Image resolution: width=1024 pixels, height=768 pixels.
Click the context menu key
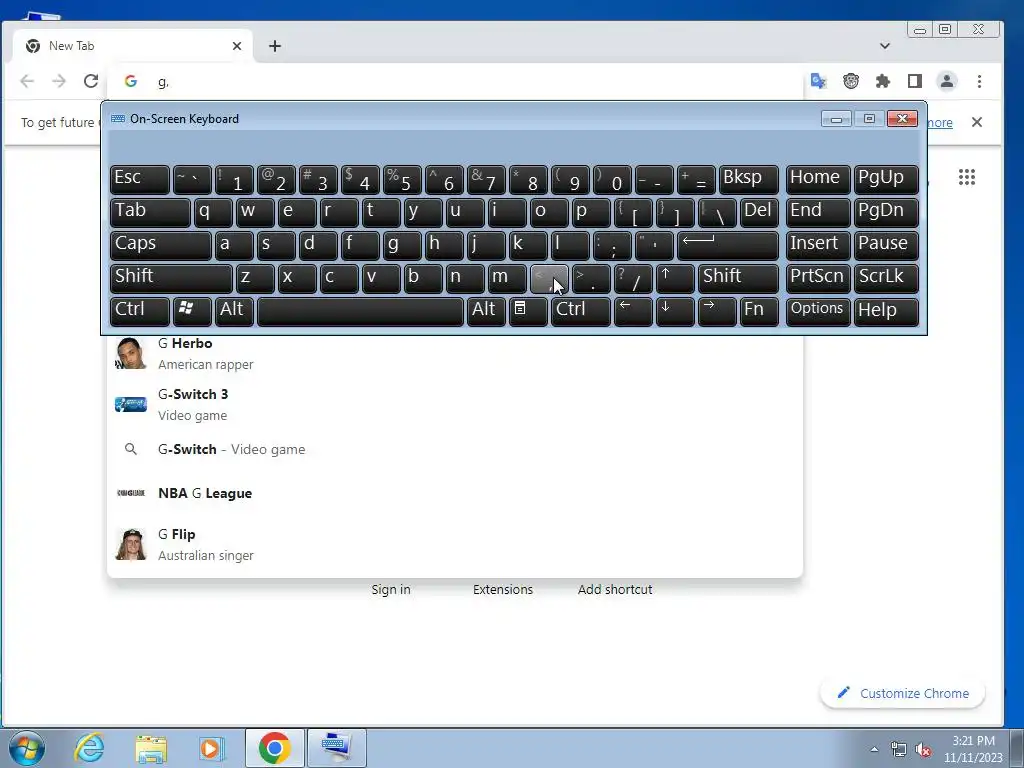pyautogui.click(x=528, y=311)
